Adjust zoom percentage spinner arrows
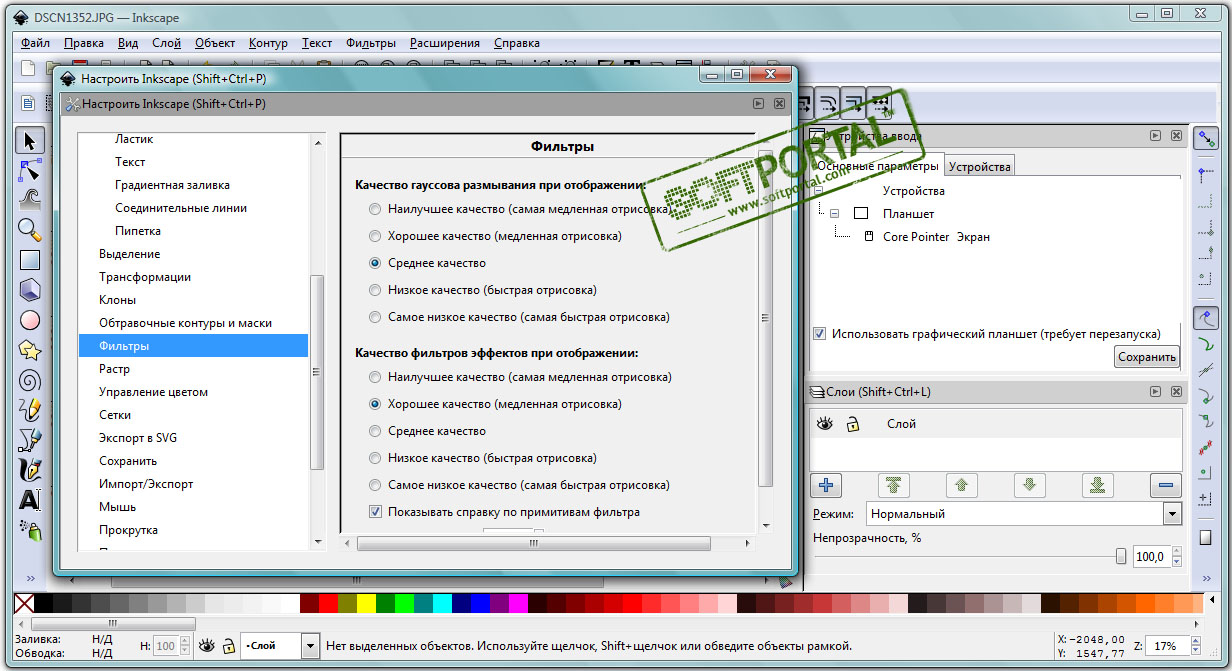The width and height of the screenshot is (1232, 671). 1196,646
